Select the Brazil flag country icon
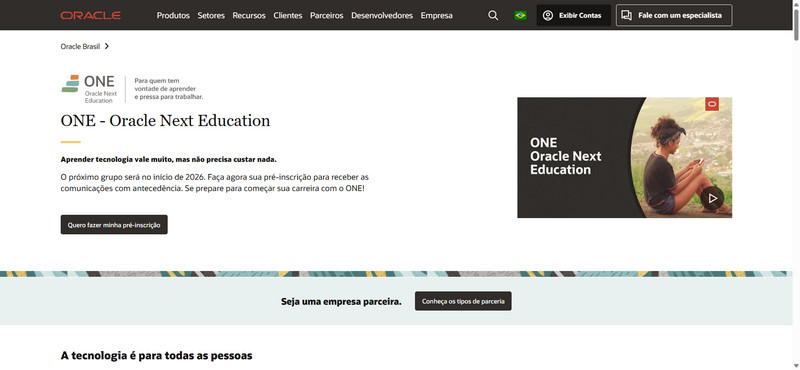800x370 pixels. 520,15
